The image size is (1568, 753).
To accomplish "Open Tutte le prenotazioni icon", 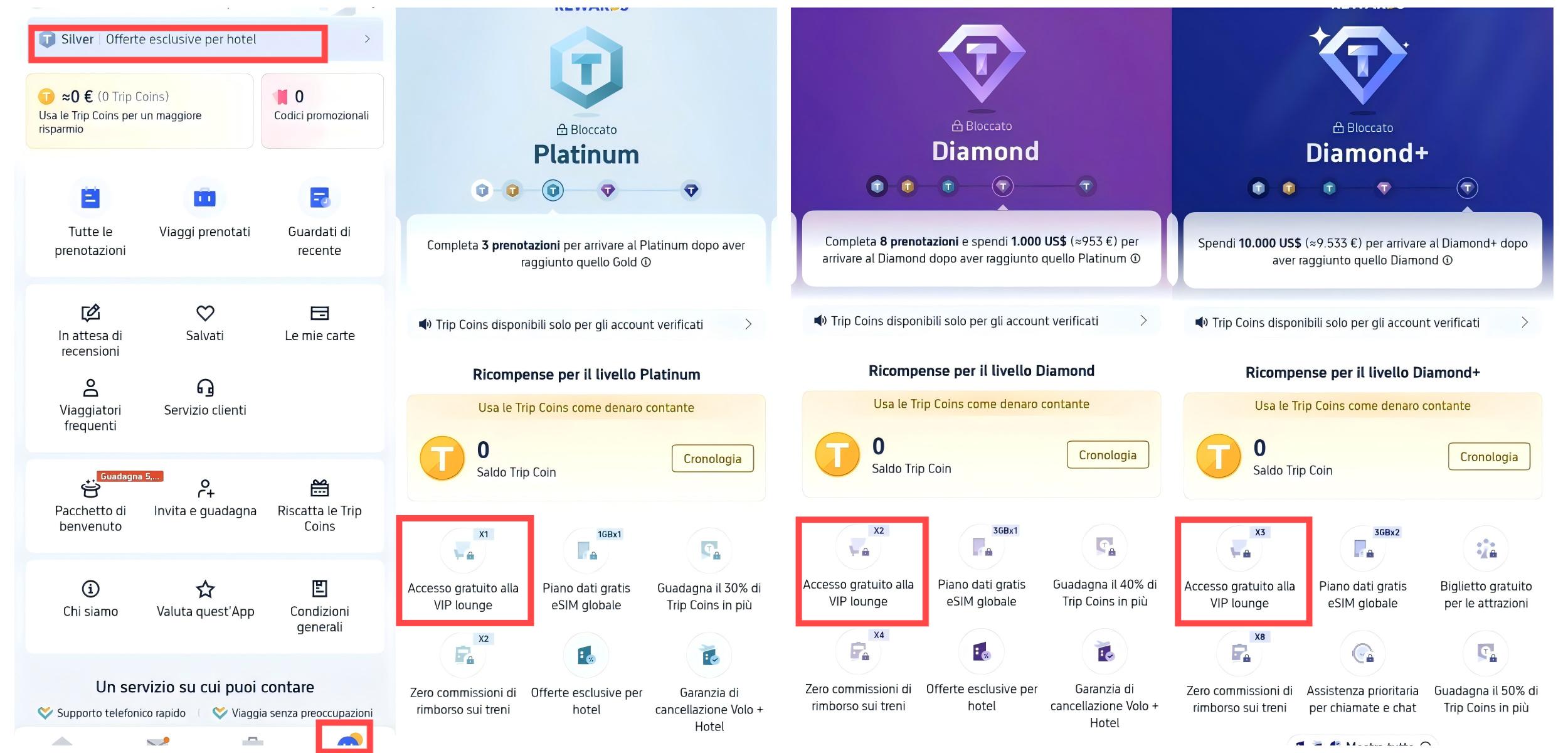I will (x=90, y=198).
